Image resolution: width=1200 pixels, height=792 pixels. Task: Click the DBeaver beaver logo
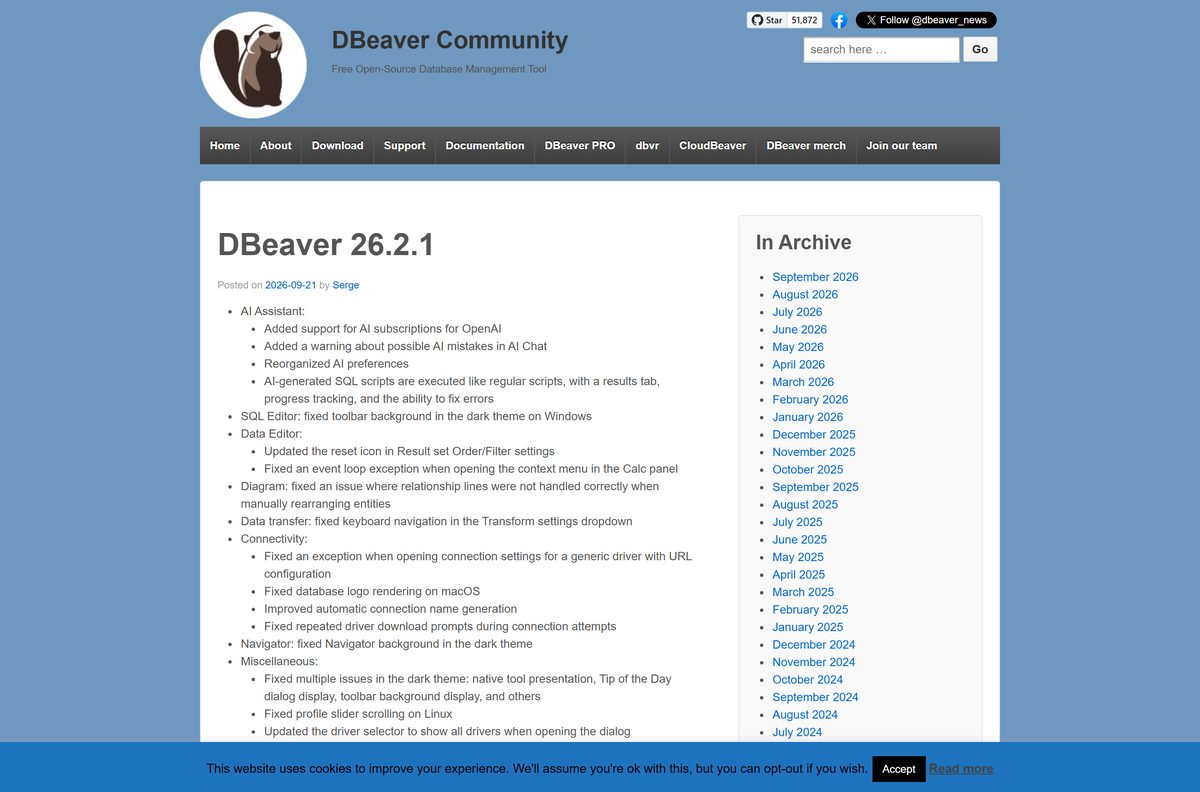coord(253,66)
